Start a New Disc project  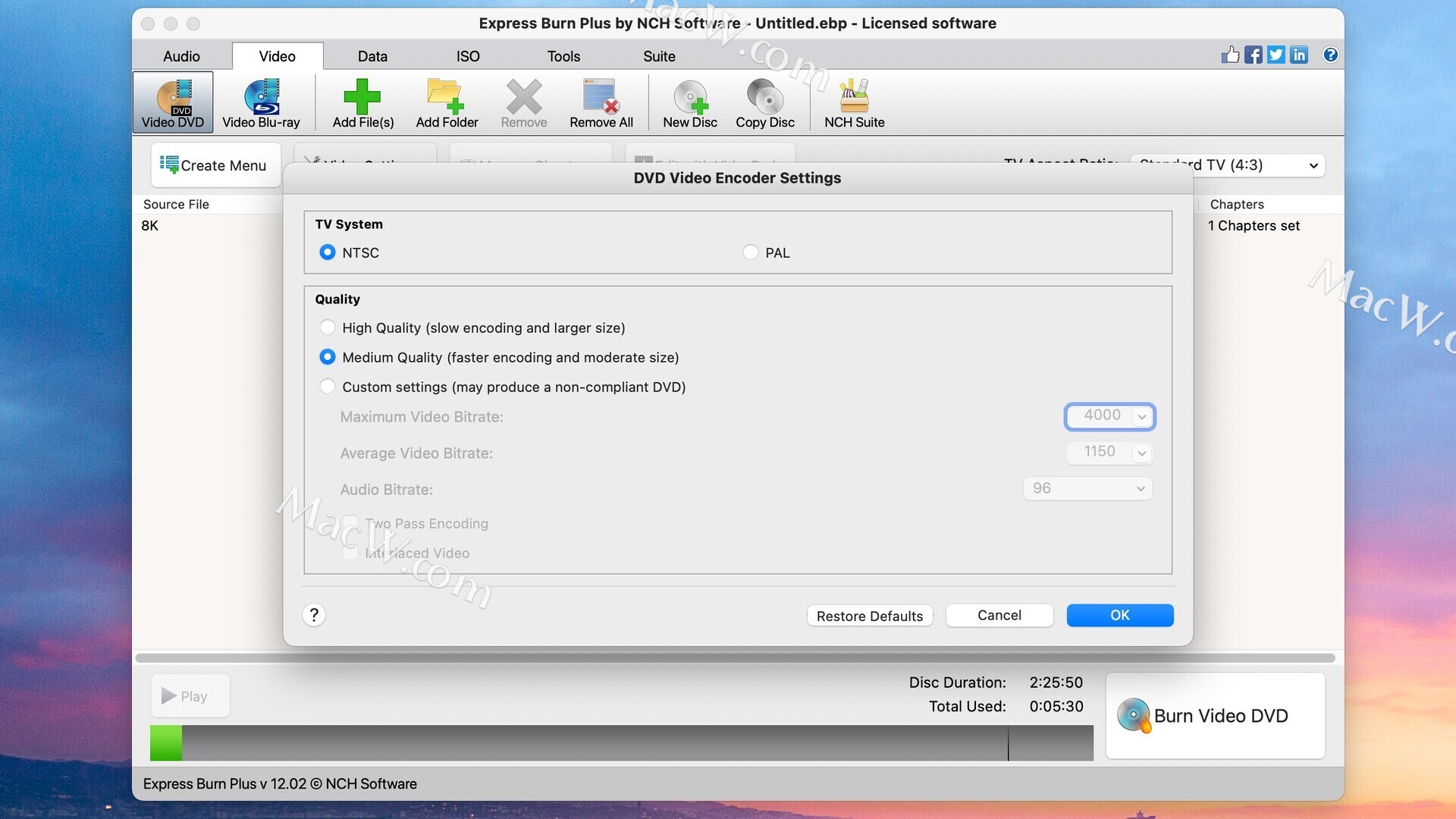coord(689,102)
